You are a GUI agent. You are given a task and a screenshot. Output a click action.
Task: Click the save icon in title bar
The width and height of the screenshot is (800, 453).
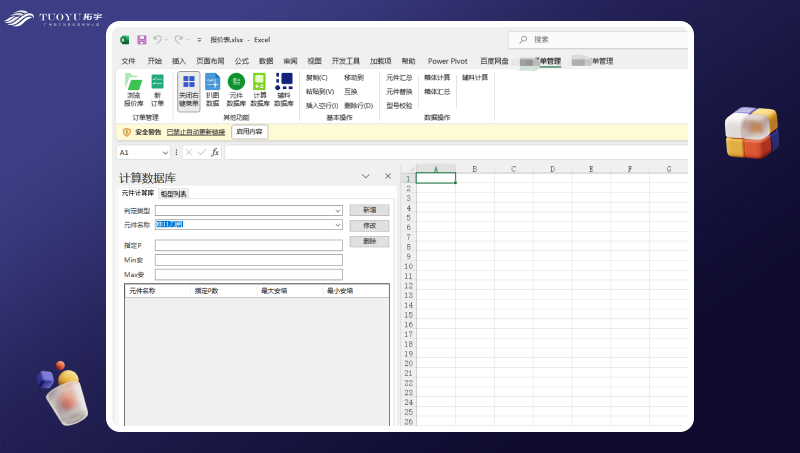142,40
